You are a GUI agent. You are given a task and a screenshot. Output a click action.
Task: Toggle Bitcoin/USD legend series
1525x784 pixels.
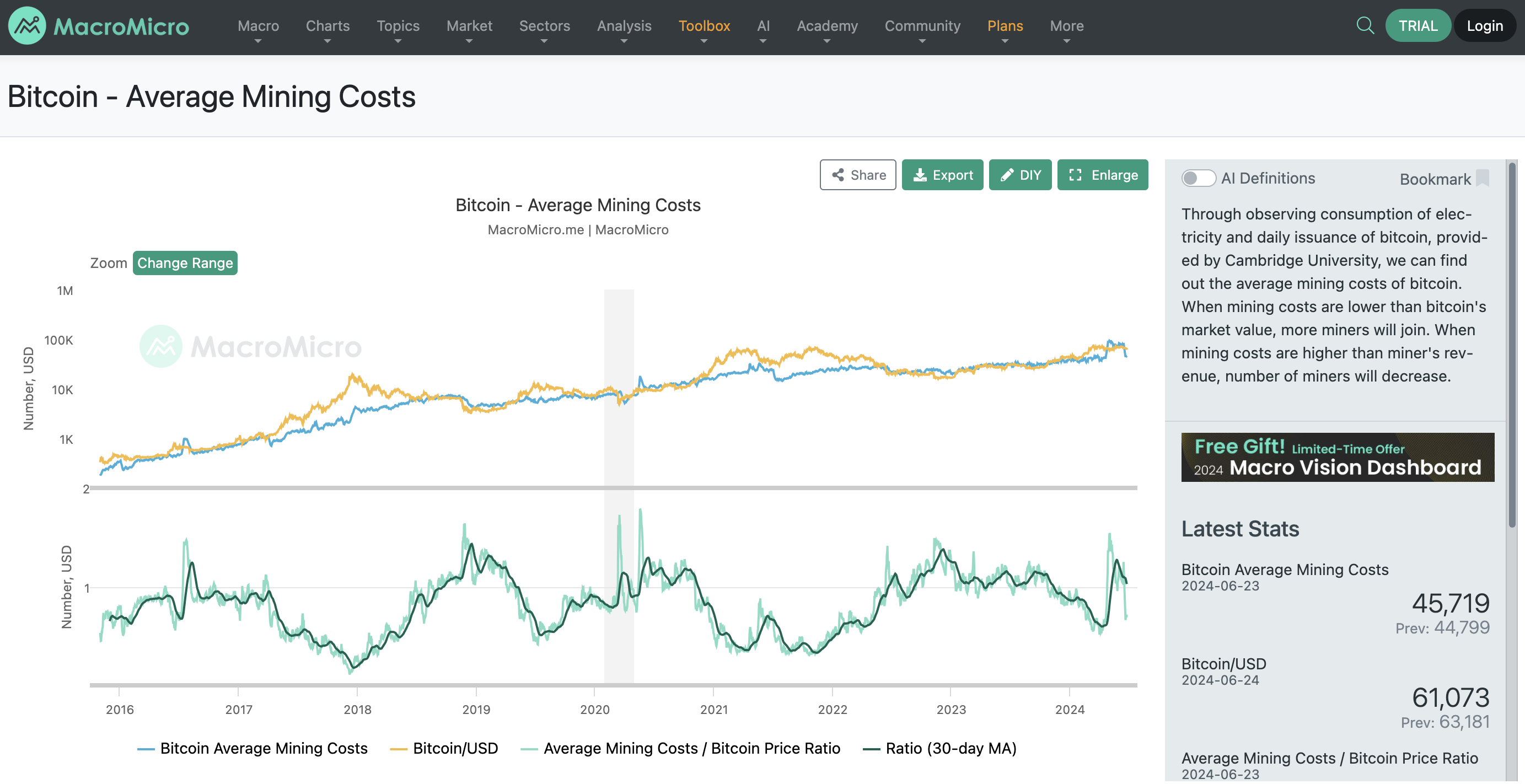(x=455, y=749)
